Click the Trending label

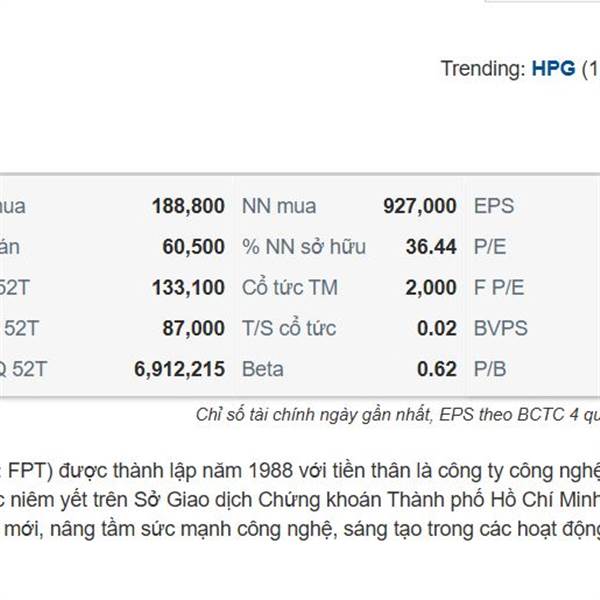(x=482, y=69)
